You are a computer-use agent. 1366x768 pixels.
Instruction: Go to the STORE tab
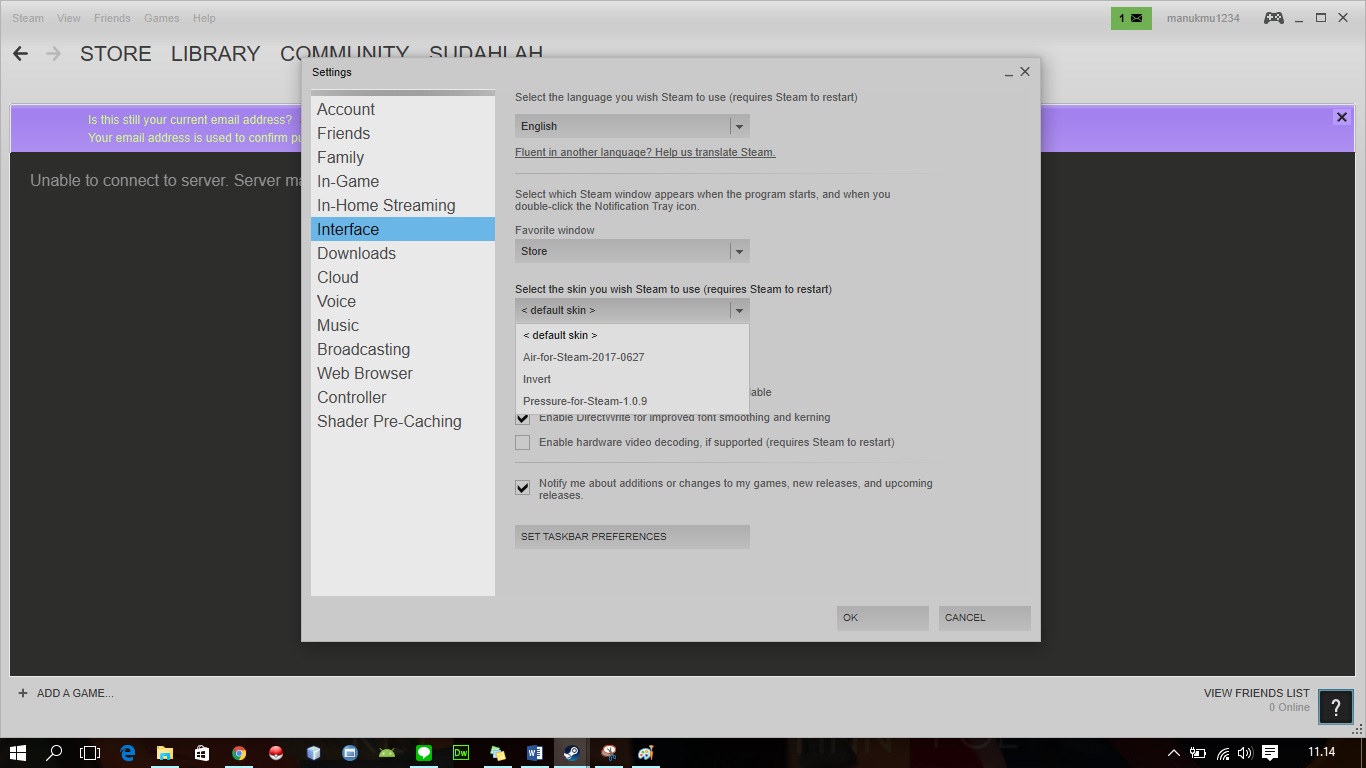[x=116, y=54]
